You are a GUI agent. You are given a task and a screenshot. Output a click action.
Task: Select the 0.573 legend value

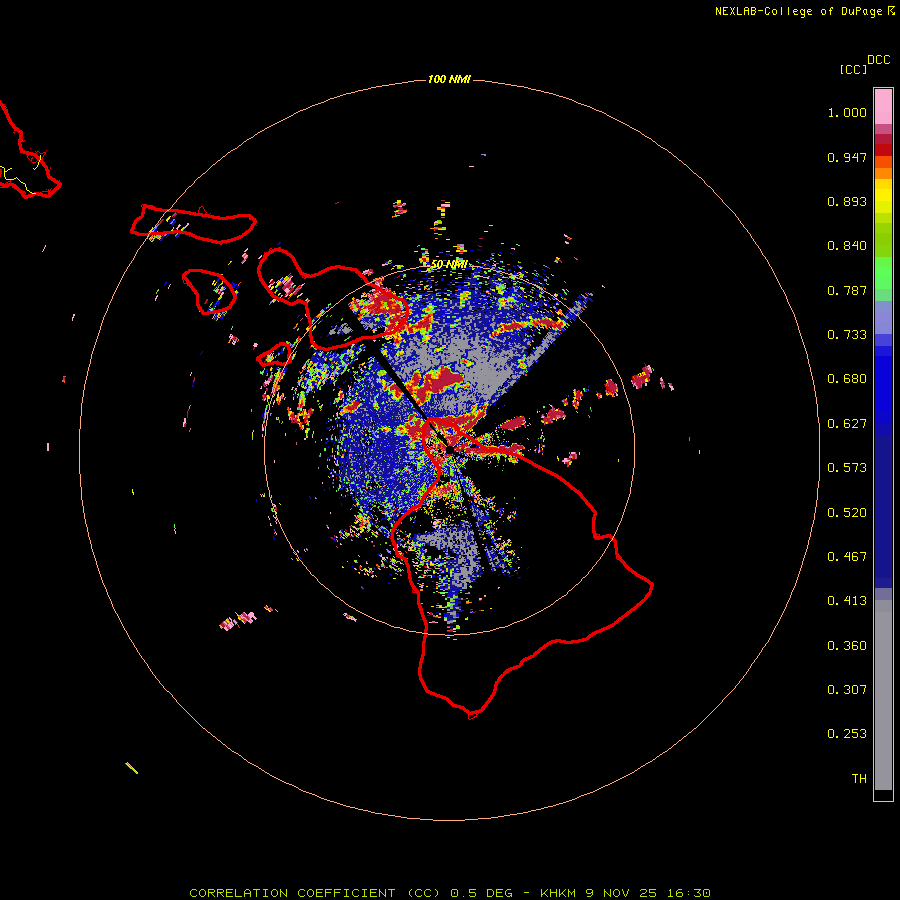click(x=847, y=468)
